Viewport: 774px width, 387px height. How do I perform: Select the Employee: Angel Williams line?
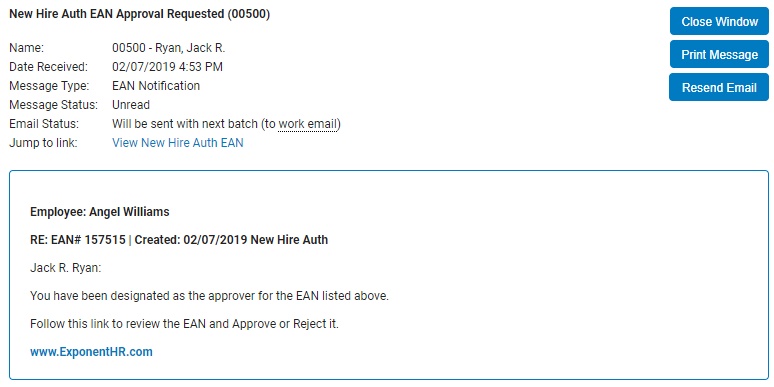pyautogui.click(x=100, y=212)
